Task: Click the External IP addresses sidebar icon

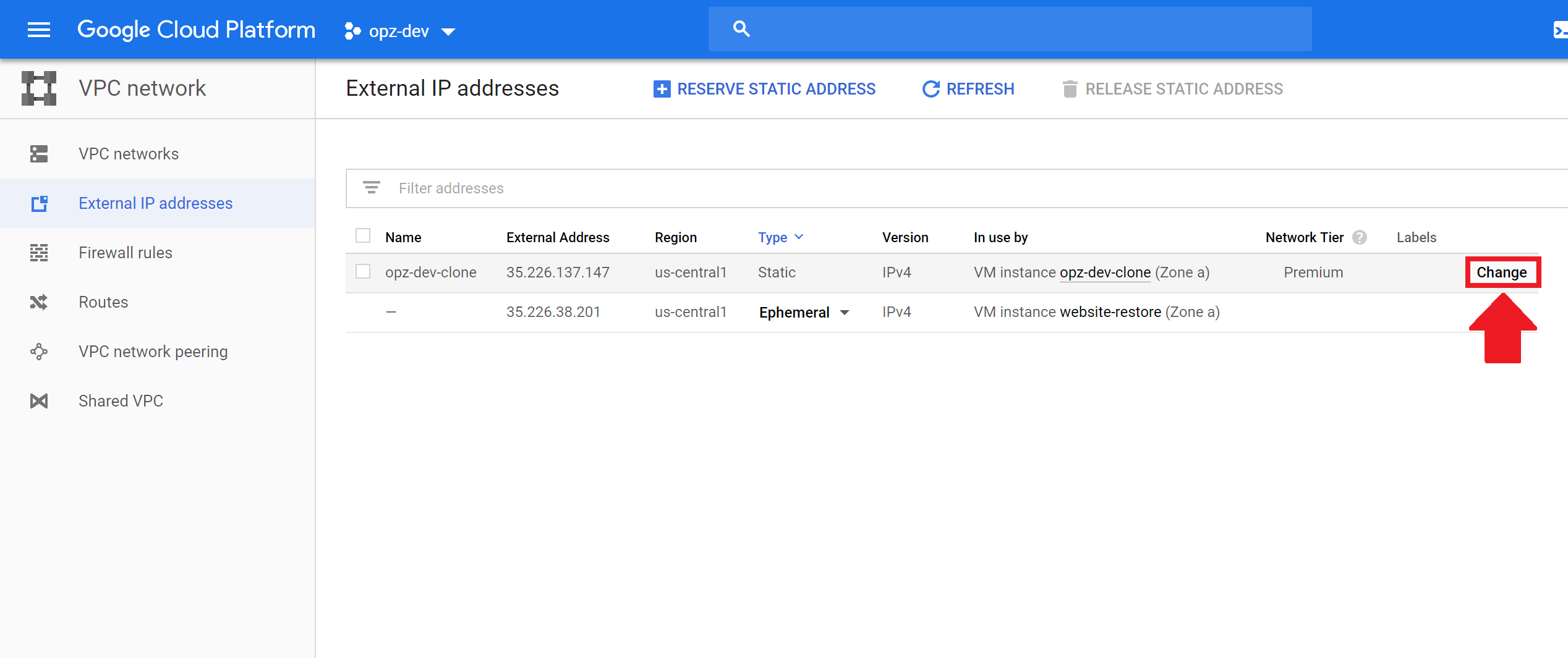Action: coord(39,203)
